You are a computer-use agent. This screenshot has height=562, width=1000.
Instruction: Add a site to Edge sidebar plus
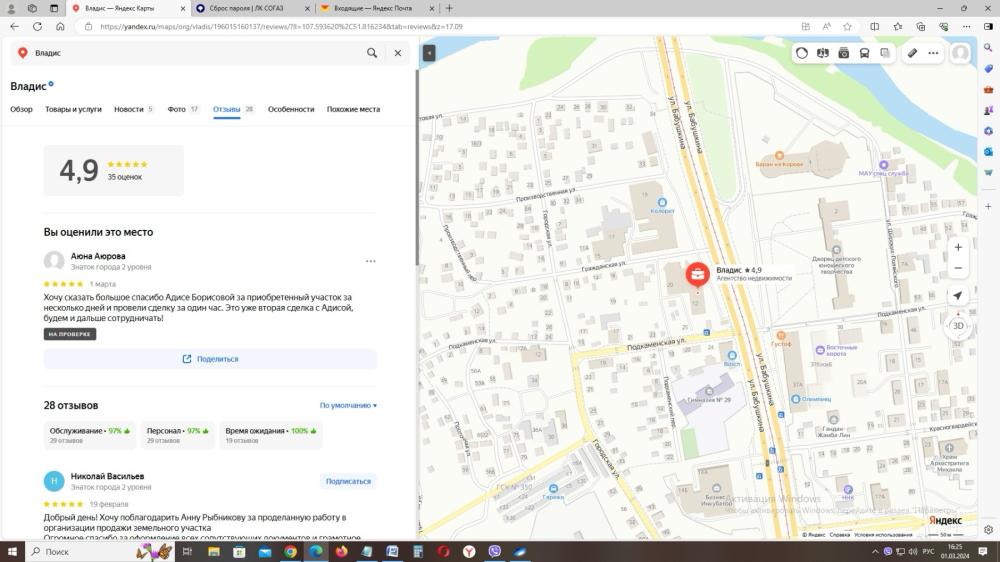(x=989, y=207)
